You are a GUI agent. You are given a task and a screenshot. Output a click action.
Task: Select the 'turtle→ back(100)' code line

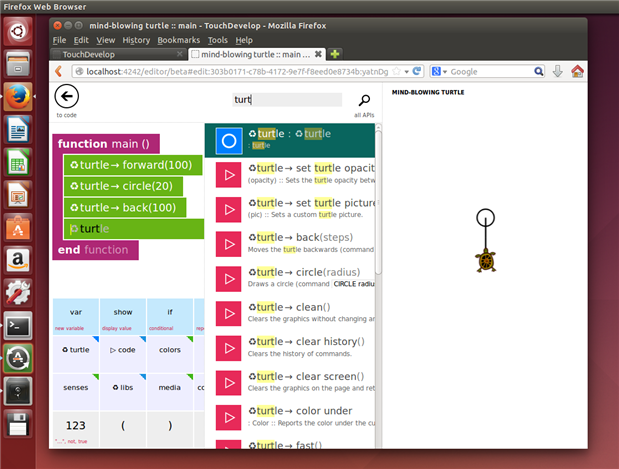125,208
